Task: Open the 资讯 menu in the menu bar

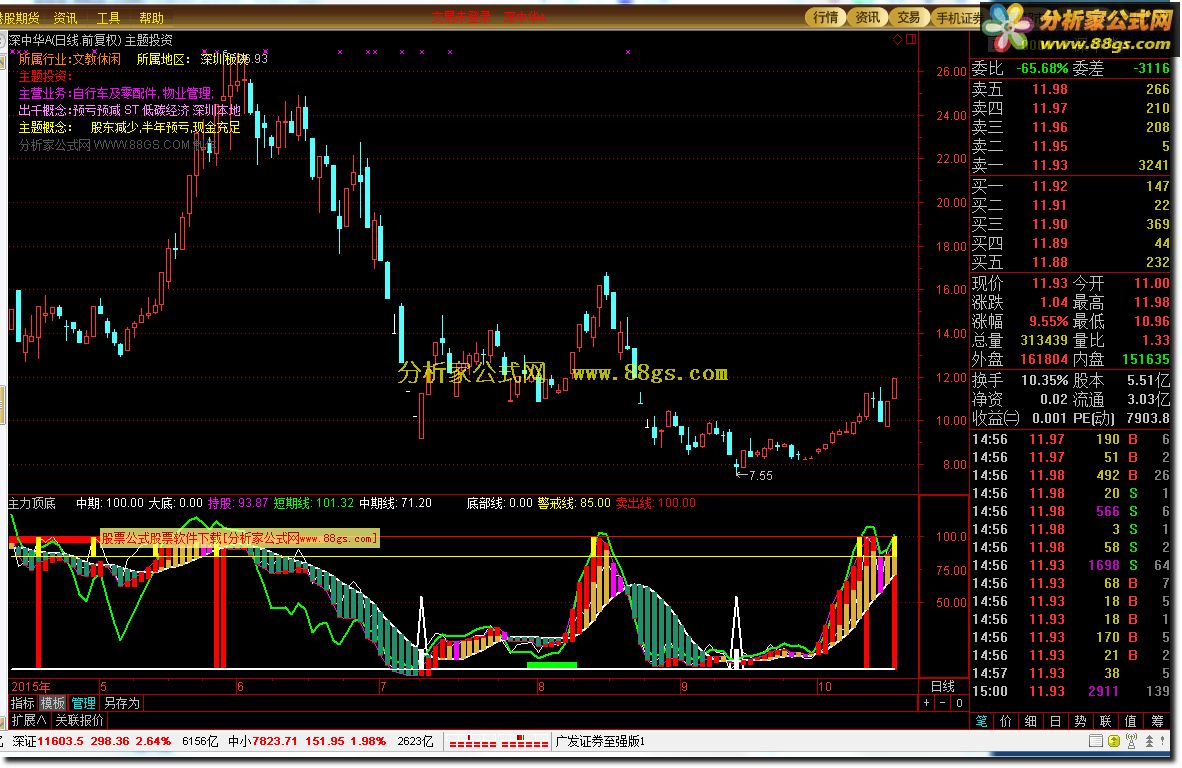Action: [x=65, y=17]
